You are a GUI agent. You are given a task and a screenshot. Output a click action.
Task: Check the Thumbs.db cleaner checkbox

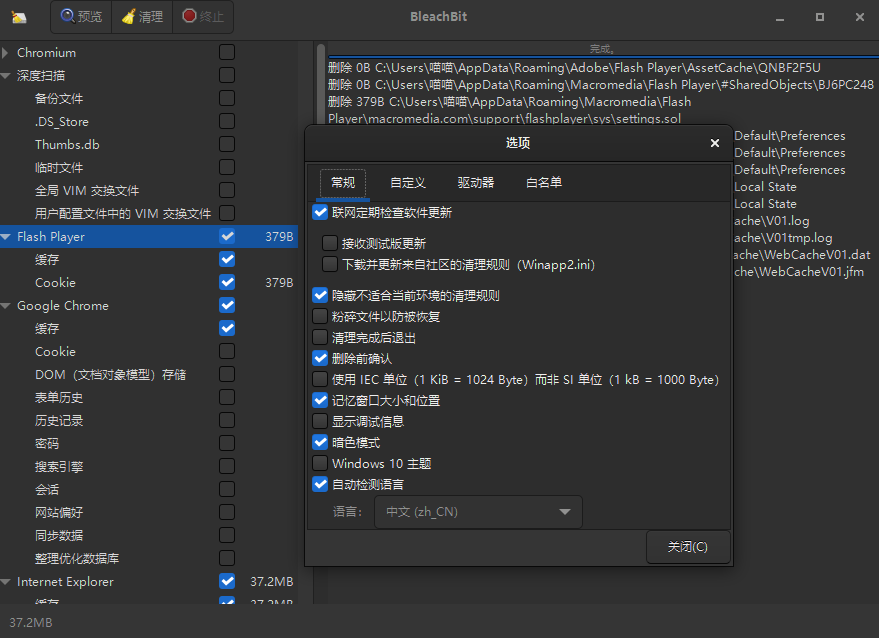click(x=227, y=145)
